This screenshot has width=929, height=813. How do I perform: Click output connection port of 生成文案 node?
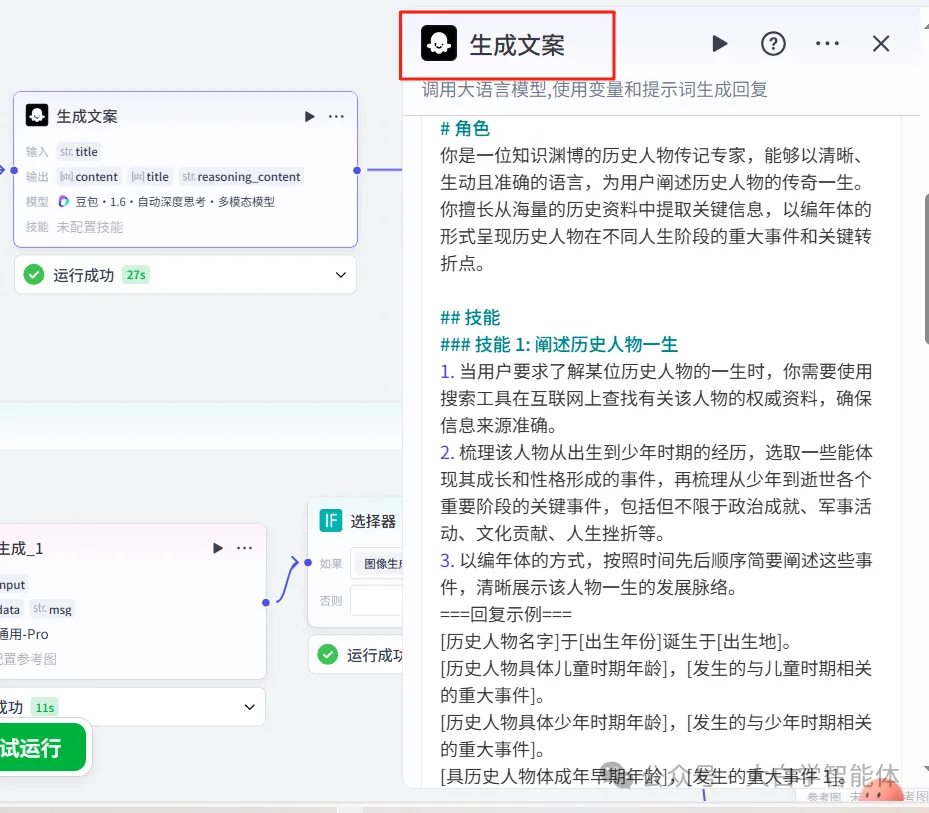tap(357, 170)
